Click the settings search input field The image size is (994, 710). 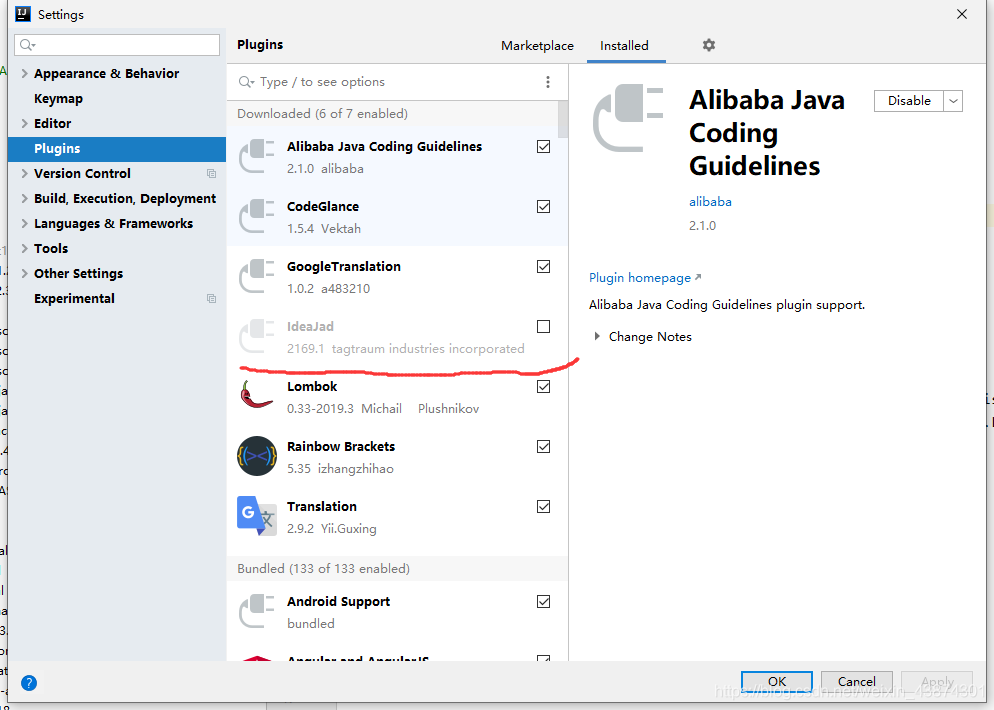pos(117,45)
